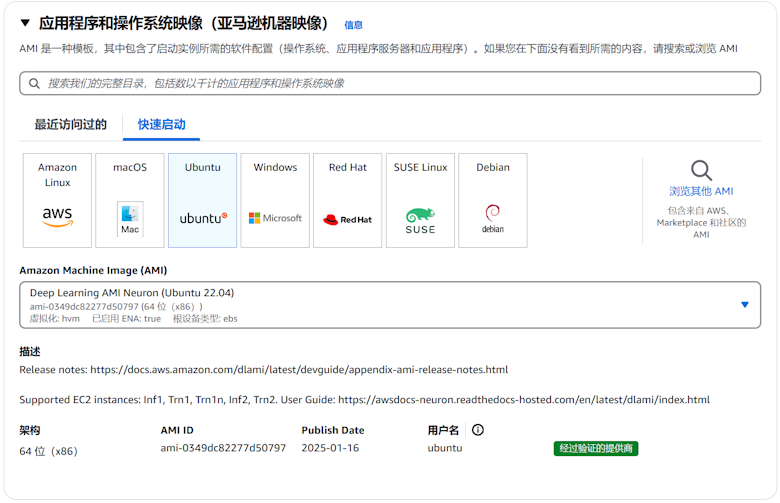Image resolution: width=780 pixels, height=503 pixels.
Task: Open the 信息 link near the heading
Action: pyautogui.click(x=354, y=25)
